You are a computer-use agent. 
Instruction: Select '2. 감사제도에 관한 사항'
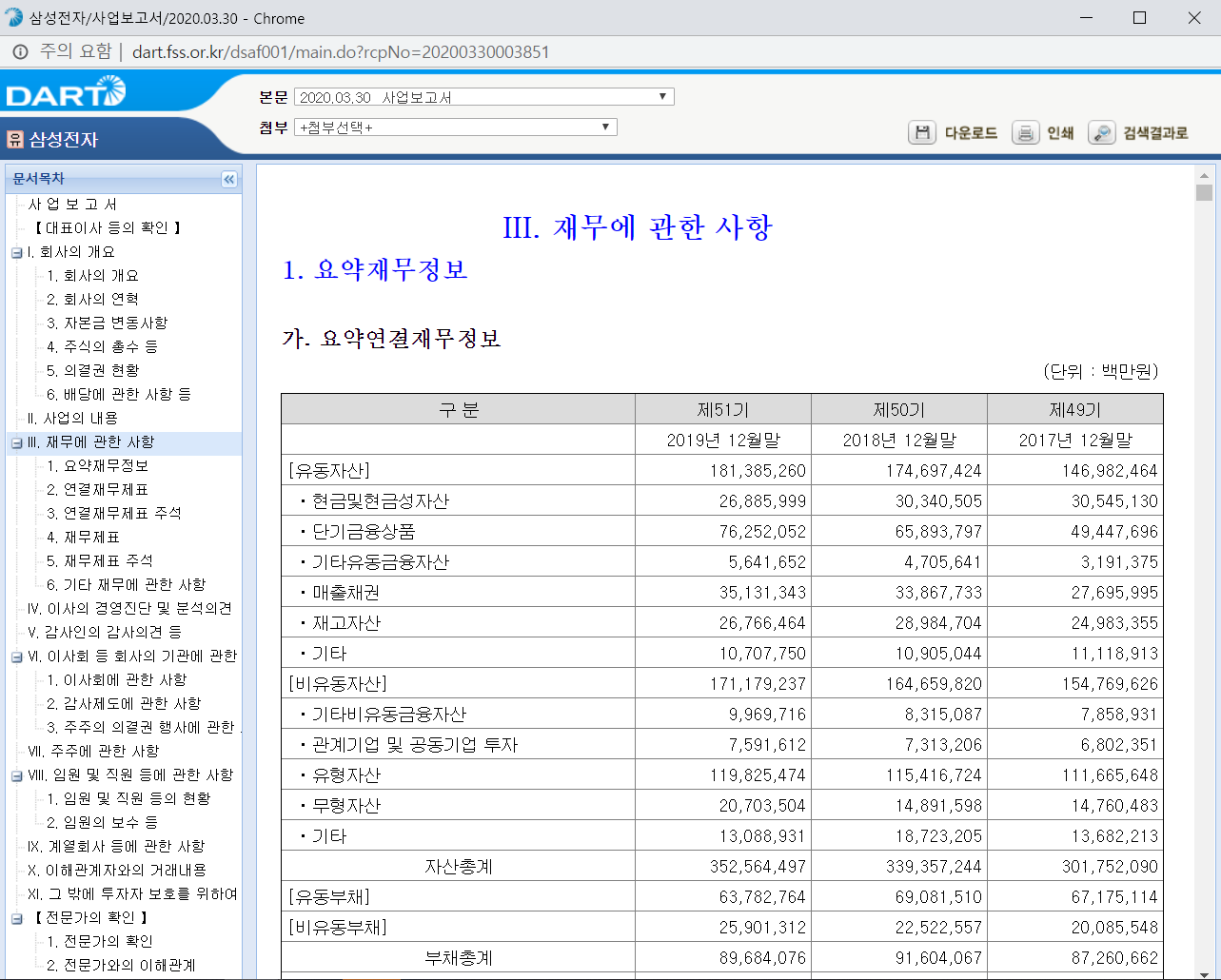124,704
